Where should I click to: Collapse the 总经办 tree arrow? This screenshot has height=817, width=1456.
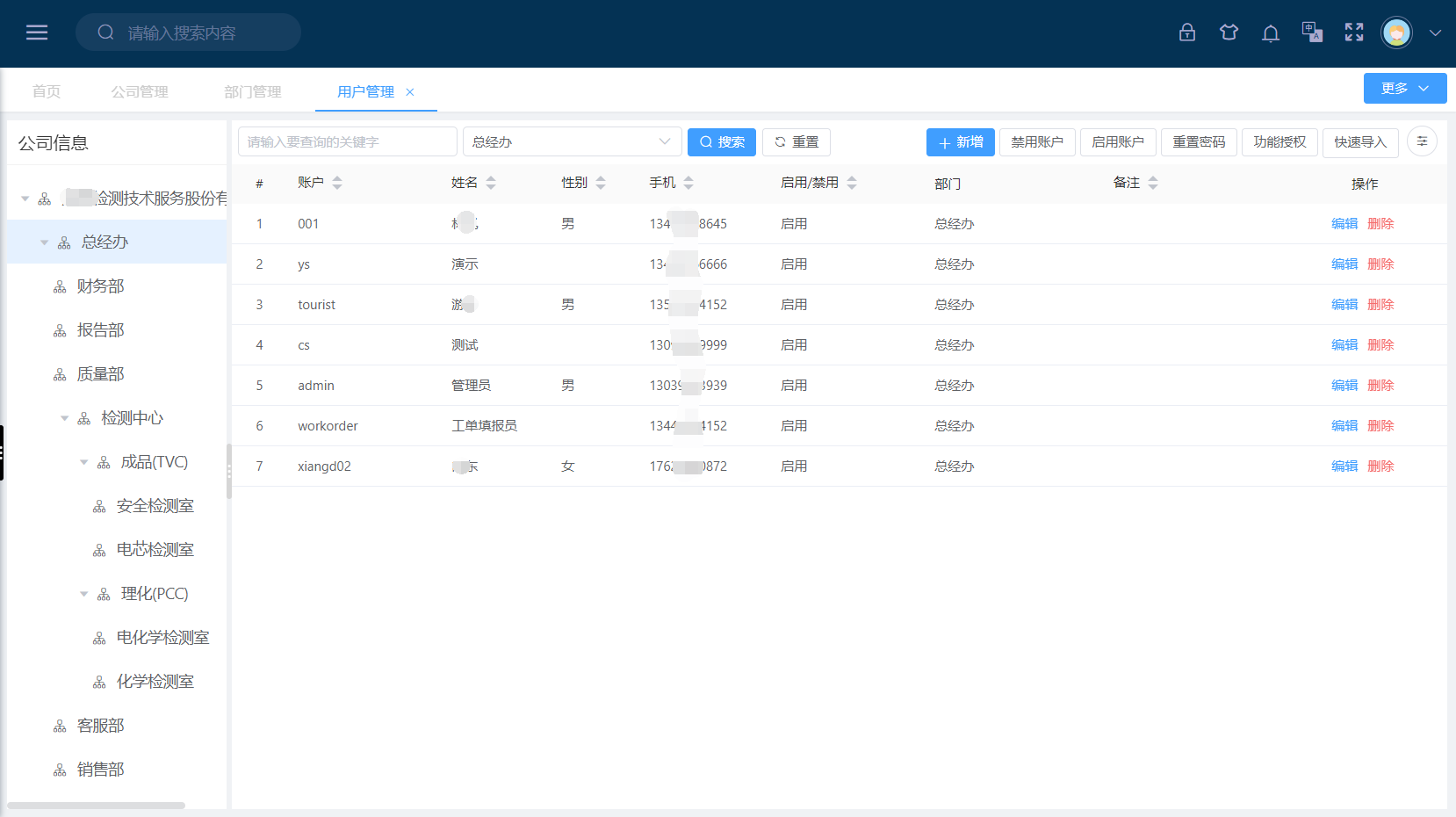45,242
